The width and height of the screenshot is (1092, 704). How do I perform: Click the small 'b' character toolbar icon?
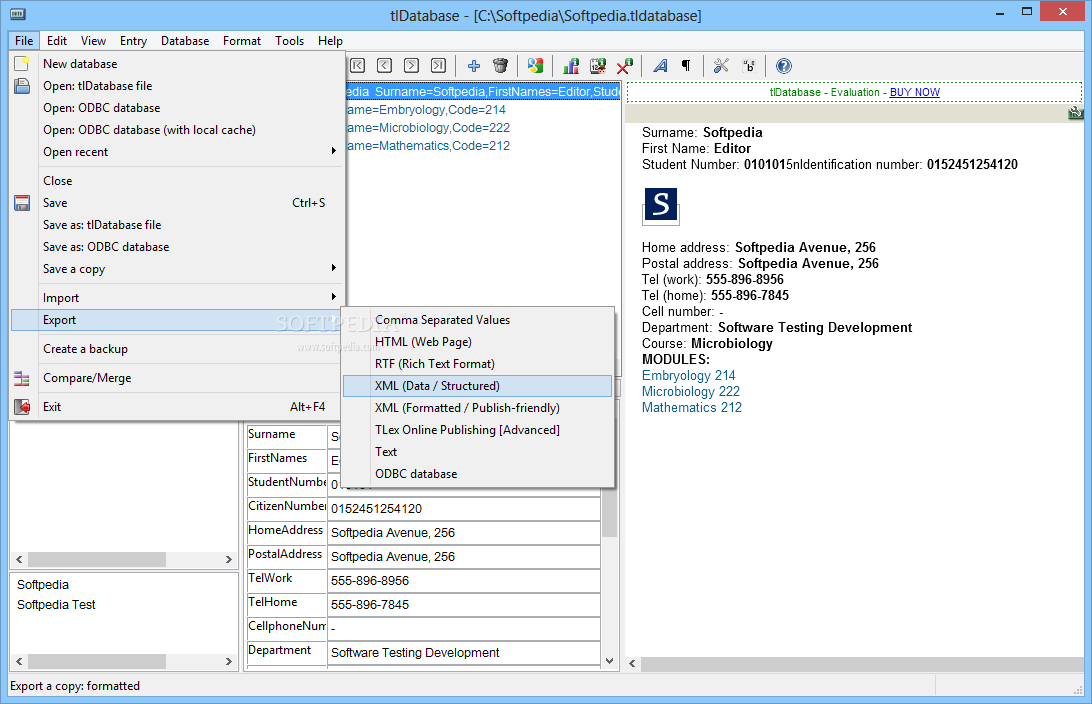pos(749,66)
